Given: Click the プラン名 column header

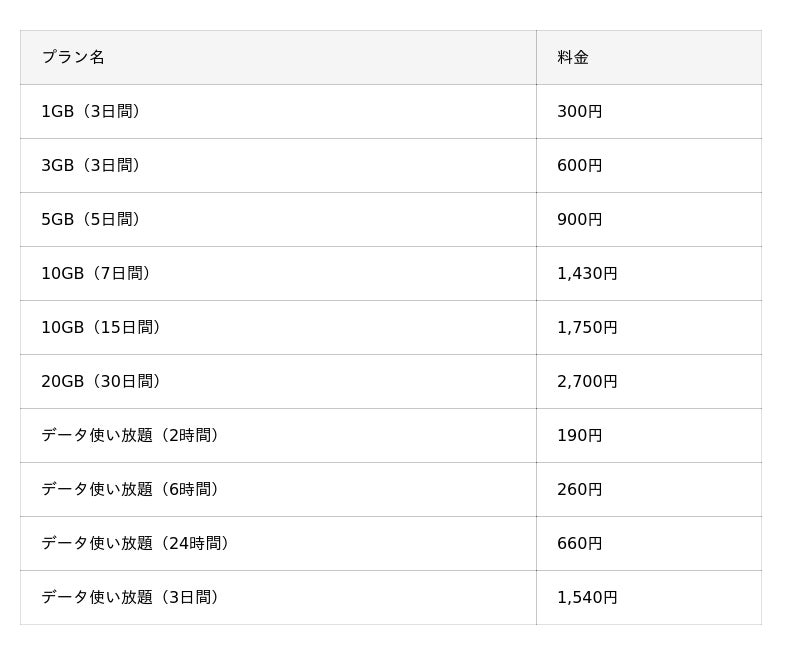Looking at the screenshot, I should [x=73, y=57].
